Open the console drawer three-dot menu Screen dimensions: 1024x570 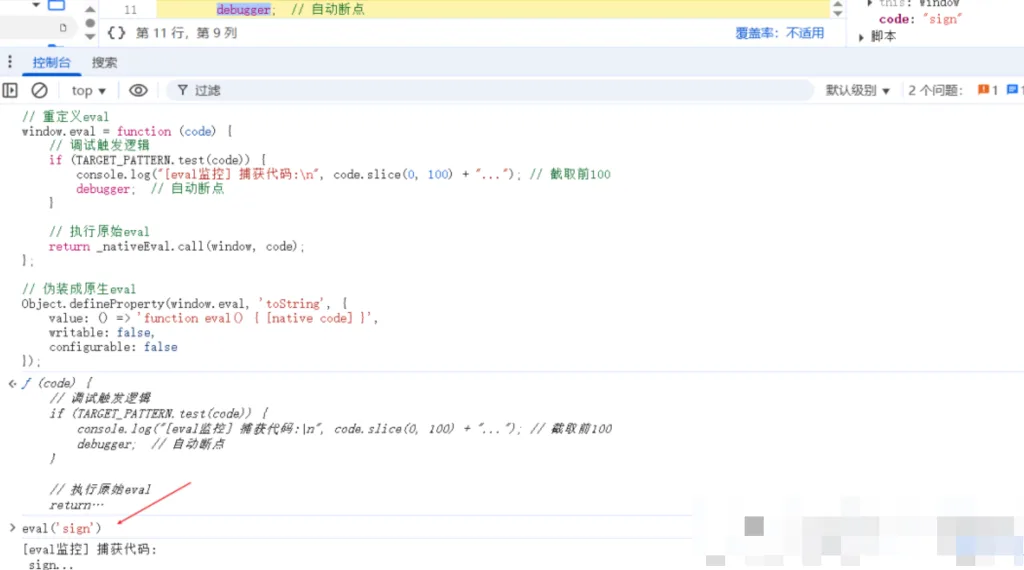point(10,62)
